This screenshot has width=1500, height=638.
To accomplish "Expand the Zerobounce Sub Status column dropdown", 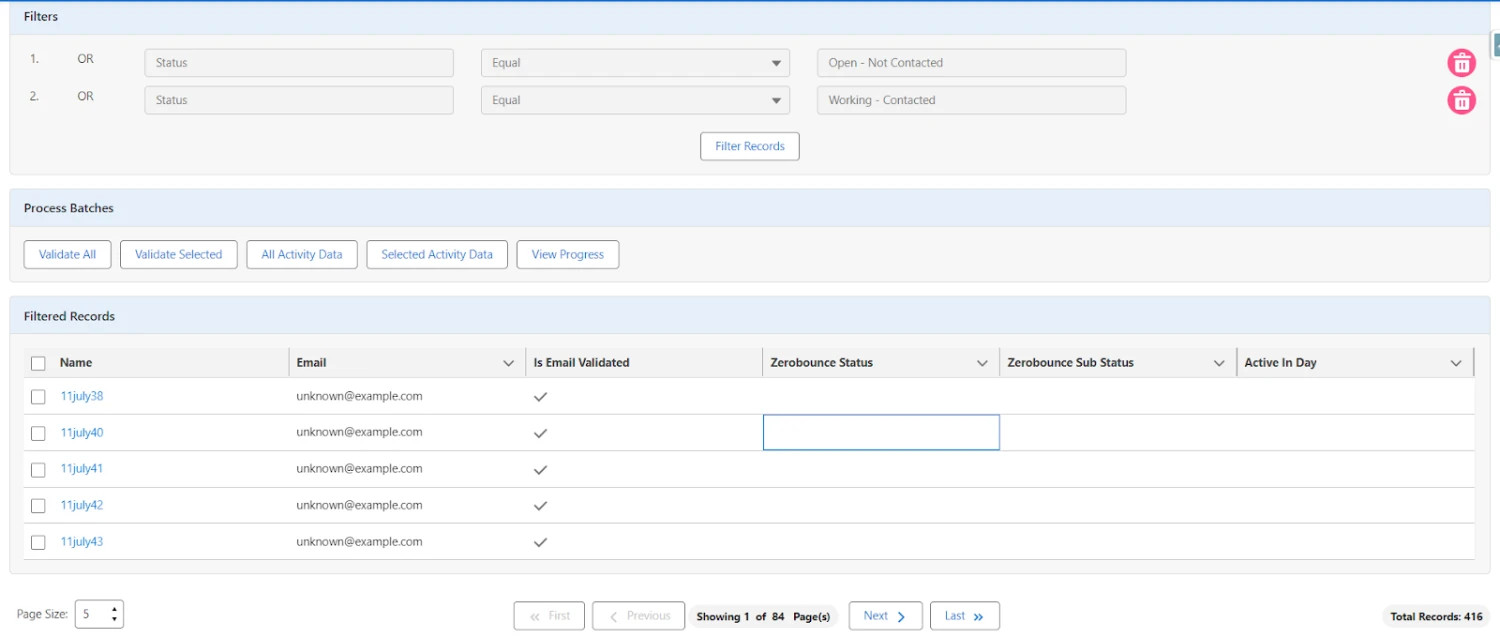I will (x=1219, y=363).
